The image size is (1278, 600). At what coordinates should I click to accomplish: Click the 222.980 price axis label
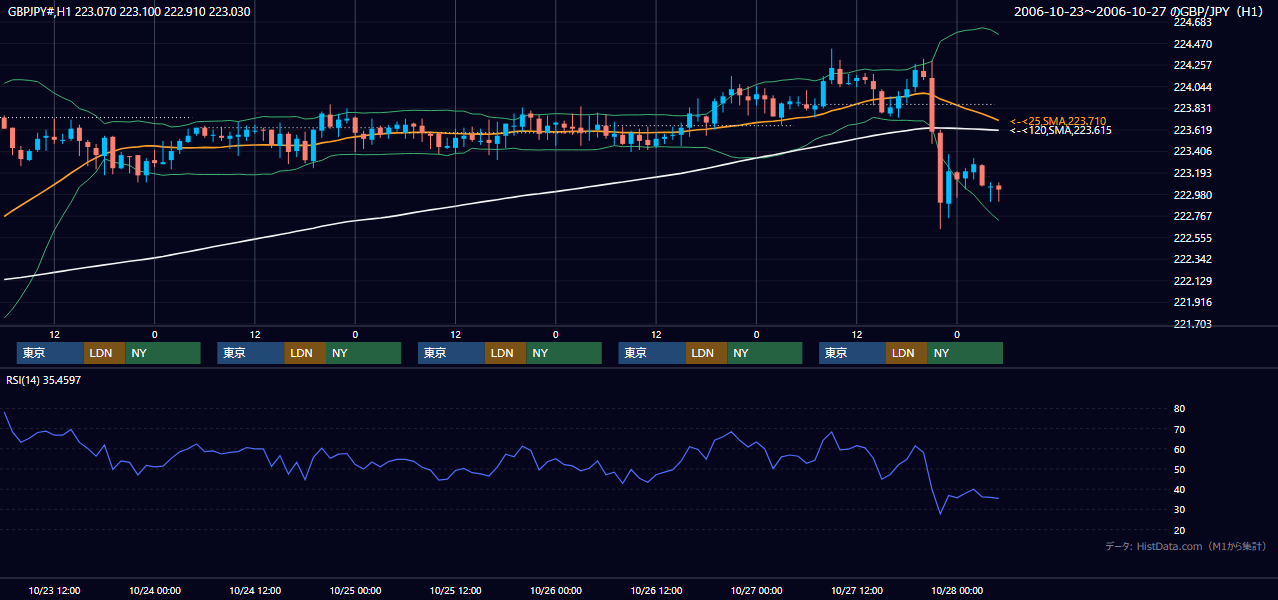pos(1192,195)
